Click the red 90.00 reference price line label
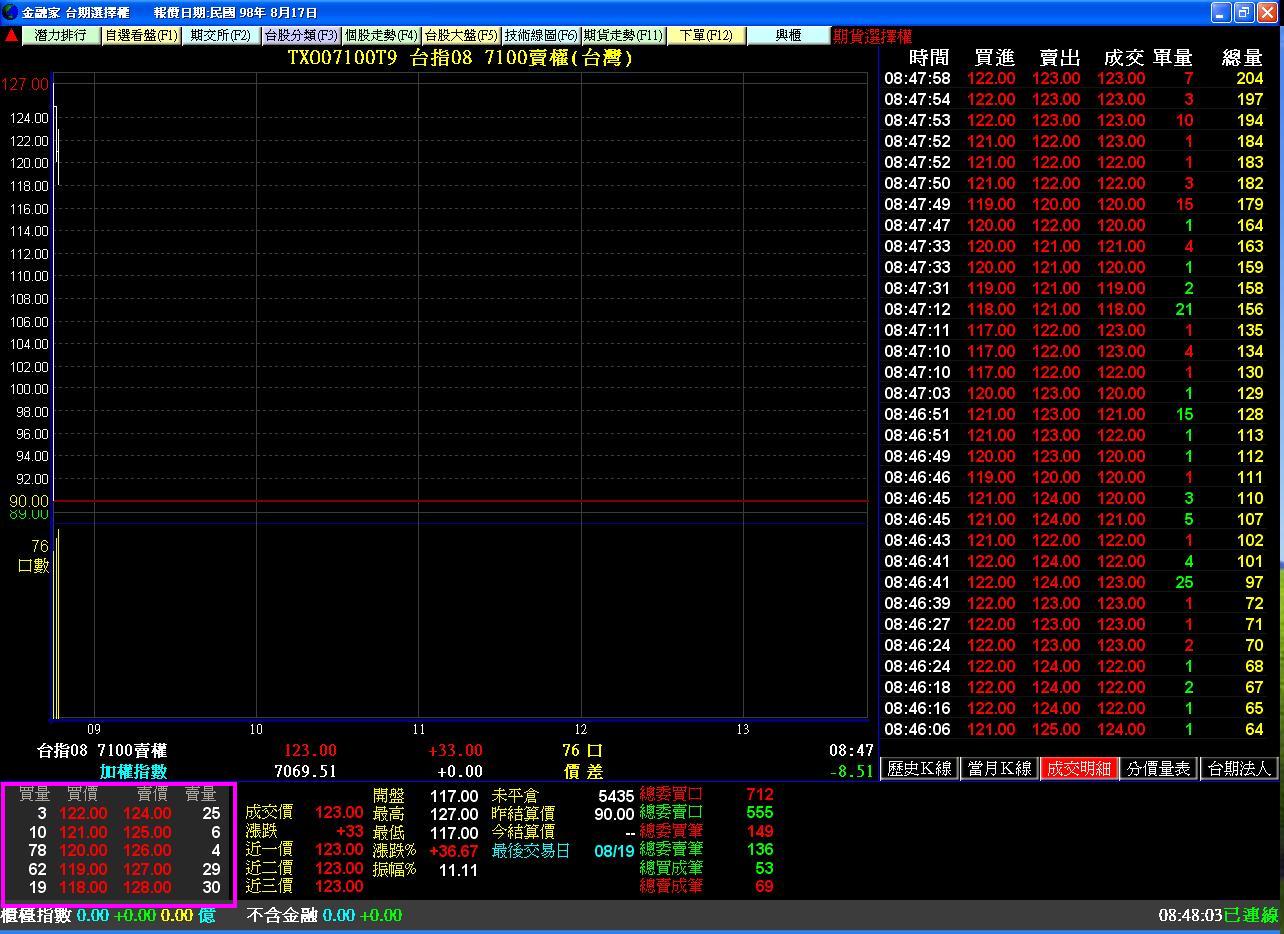 coord(29,500)
